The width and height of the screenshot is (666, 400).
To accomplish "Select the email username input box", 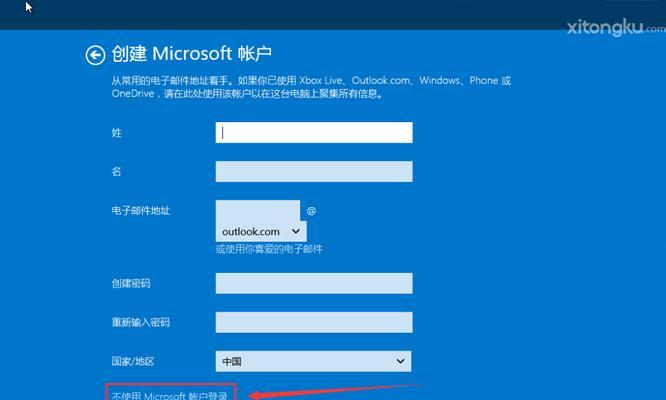I will (x=258, y=210).
